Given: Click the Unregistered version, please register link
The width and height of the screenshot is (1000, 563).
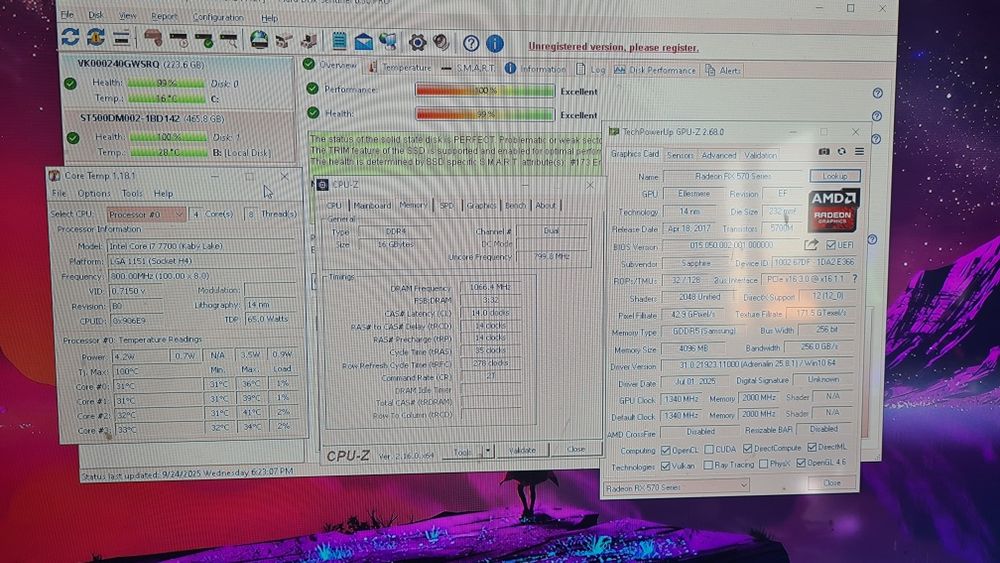Looking at the screenshot, I should coord(613,47).
